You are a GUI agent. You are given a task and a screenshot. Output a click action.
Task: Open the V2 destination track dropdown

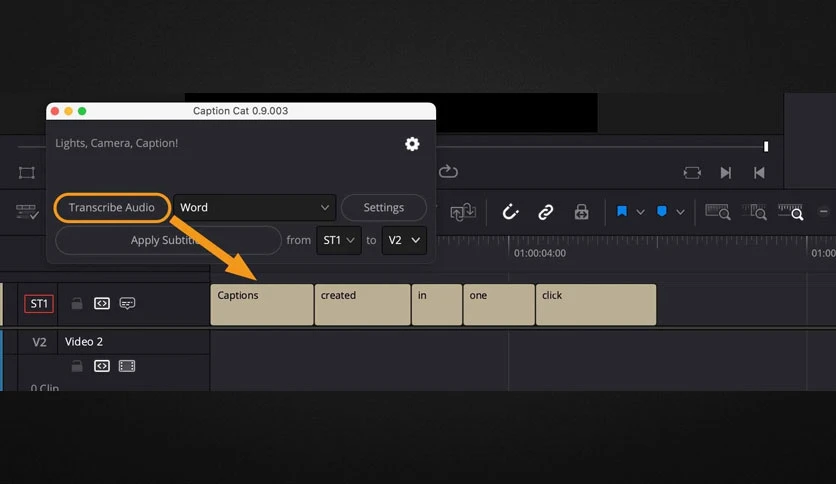(404, 240)
